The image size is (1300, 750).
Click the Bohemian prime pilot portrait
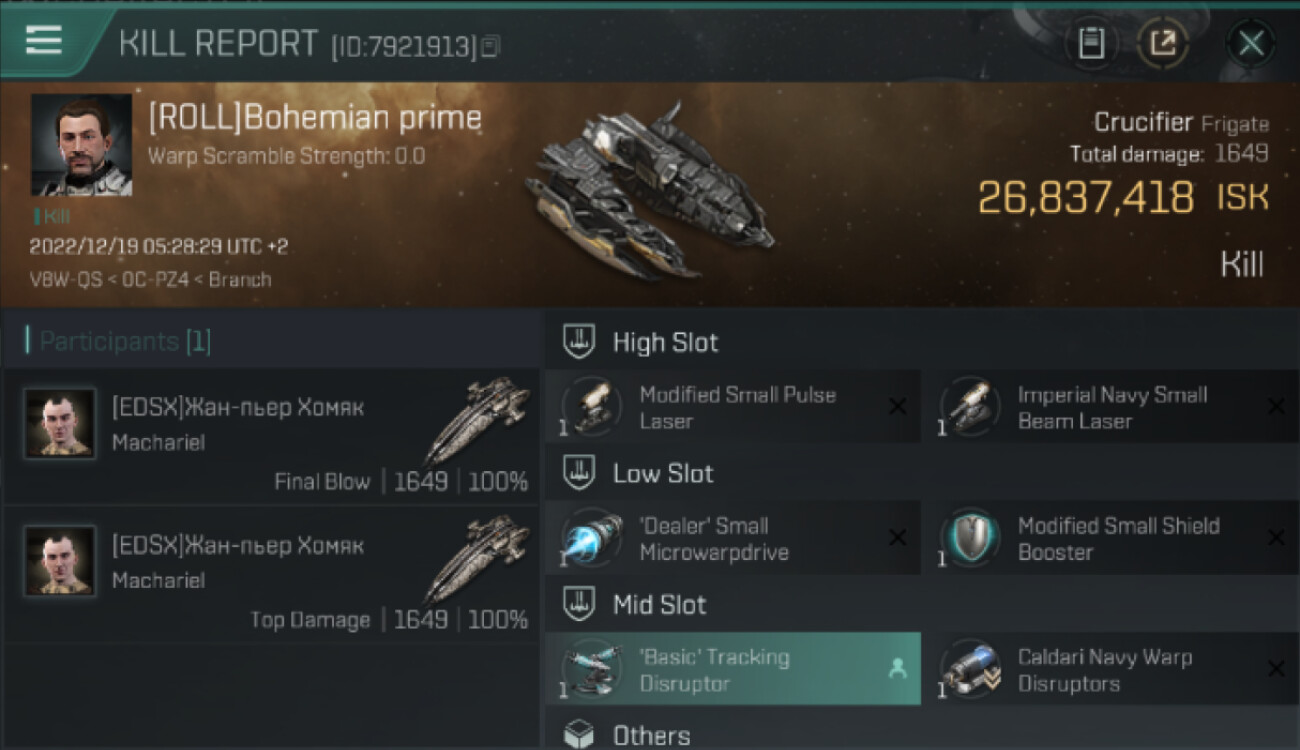[x=81, y=145]
